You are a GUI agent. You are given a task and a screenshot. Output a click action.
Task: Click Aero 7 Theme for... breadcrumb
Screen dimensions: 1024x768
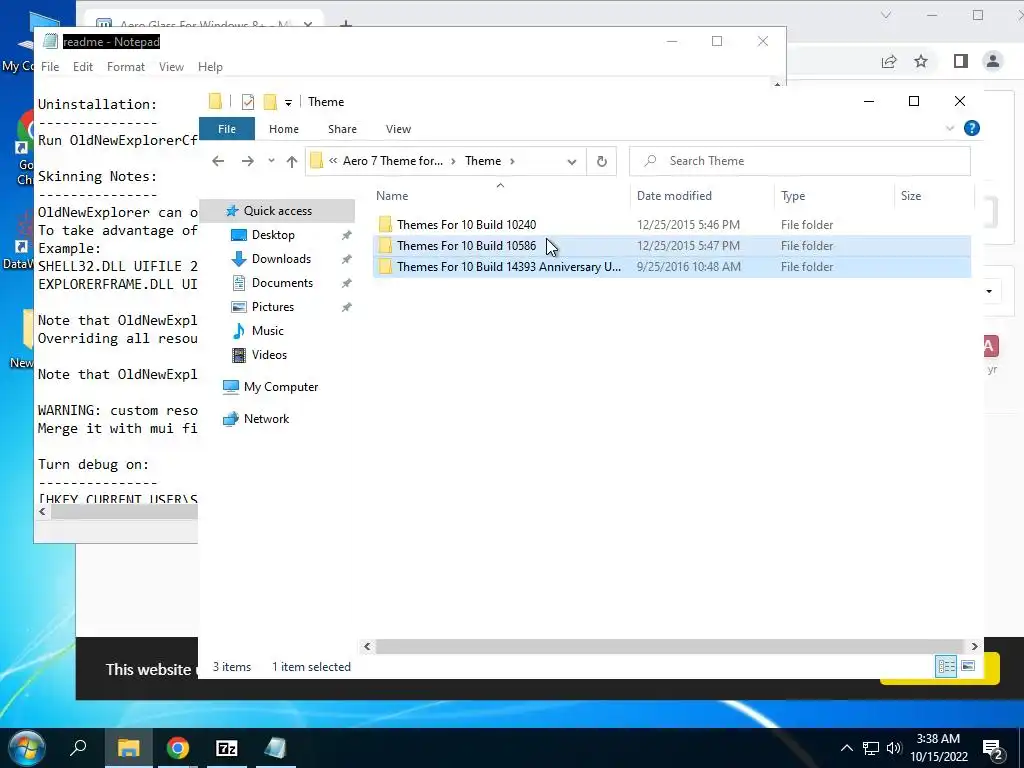point(392,161)
